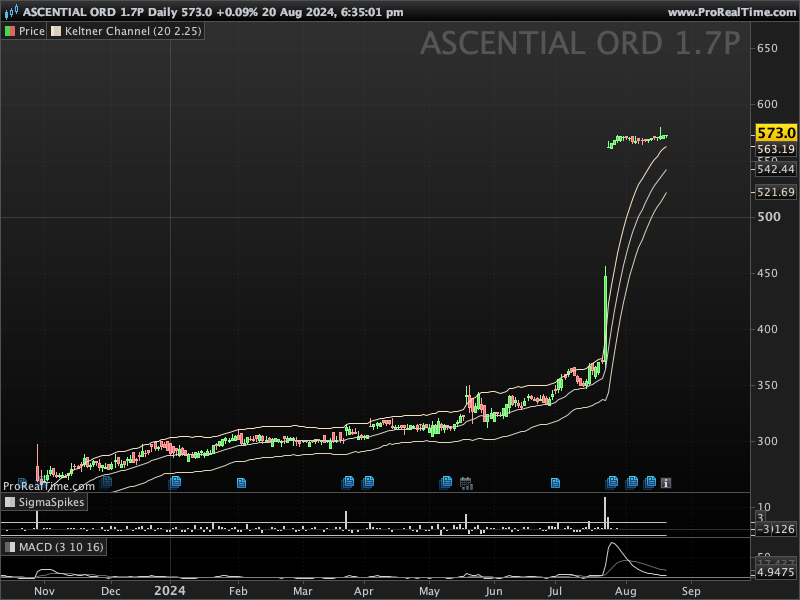Click the Sep label on time axis
The image size is (800, 600).
[691, 591]
